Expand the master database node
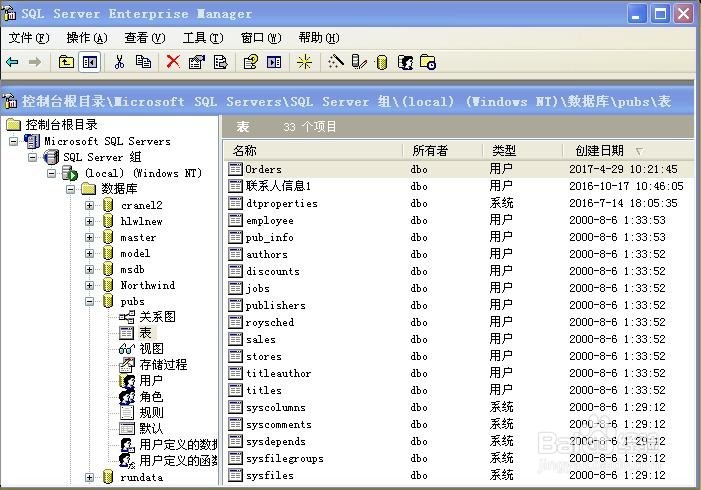This screenshot has width=701, height=490. [89, 237]
